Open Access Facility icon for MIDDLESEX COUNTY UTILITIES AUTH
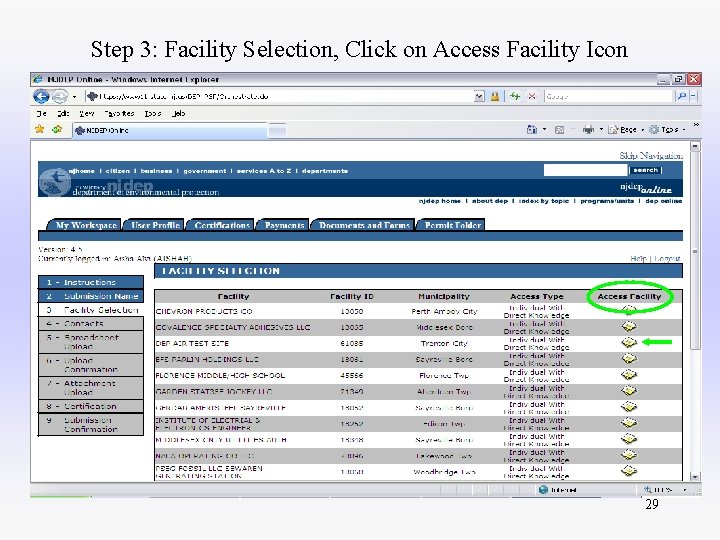Screen dimensions: 720x540 tap(629, 439)
